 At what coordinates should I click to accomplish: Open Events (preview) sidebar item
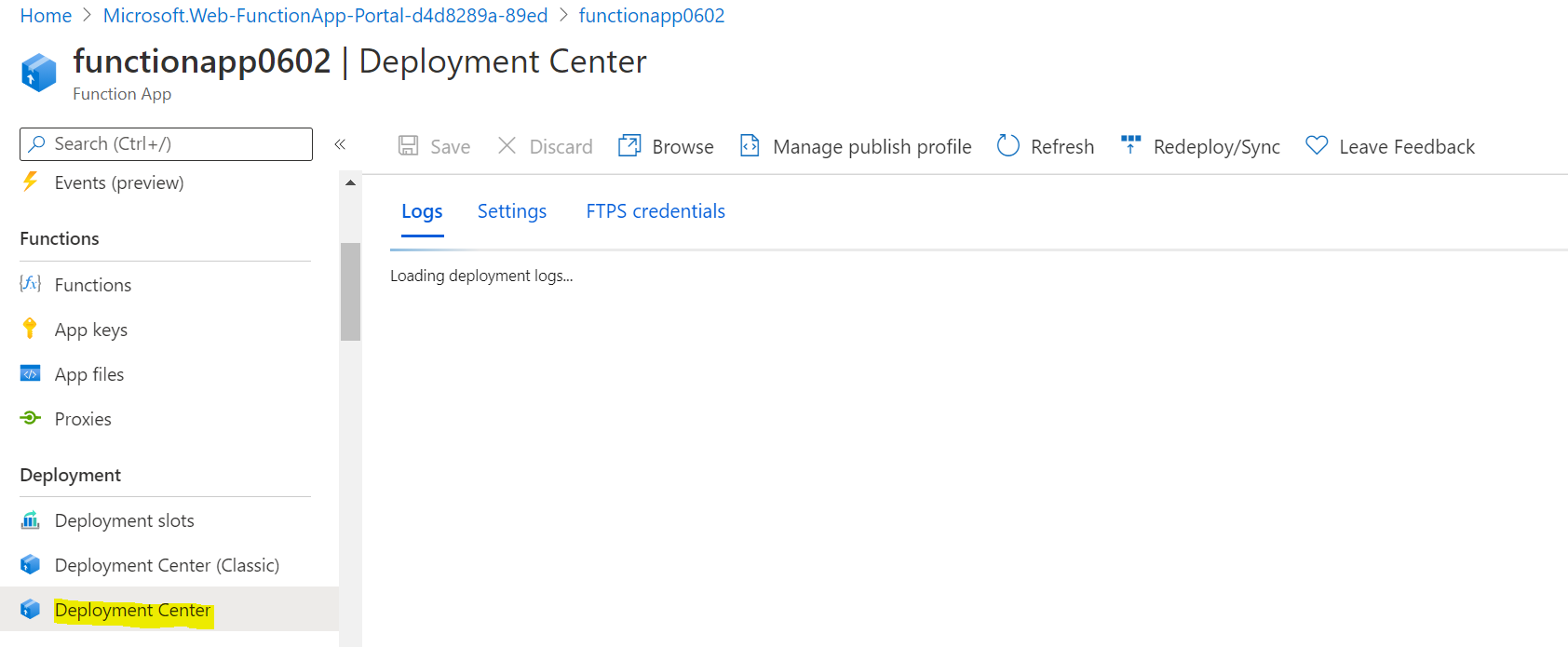pos(118,182)
